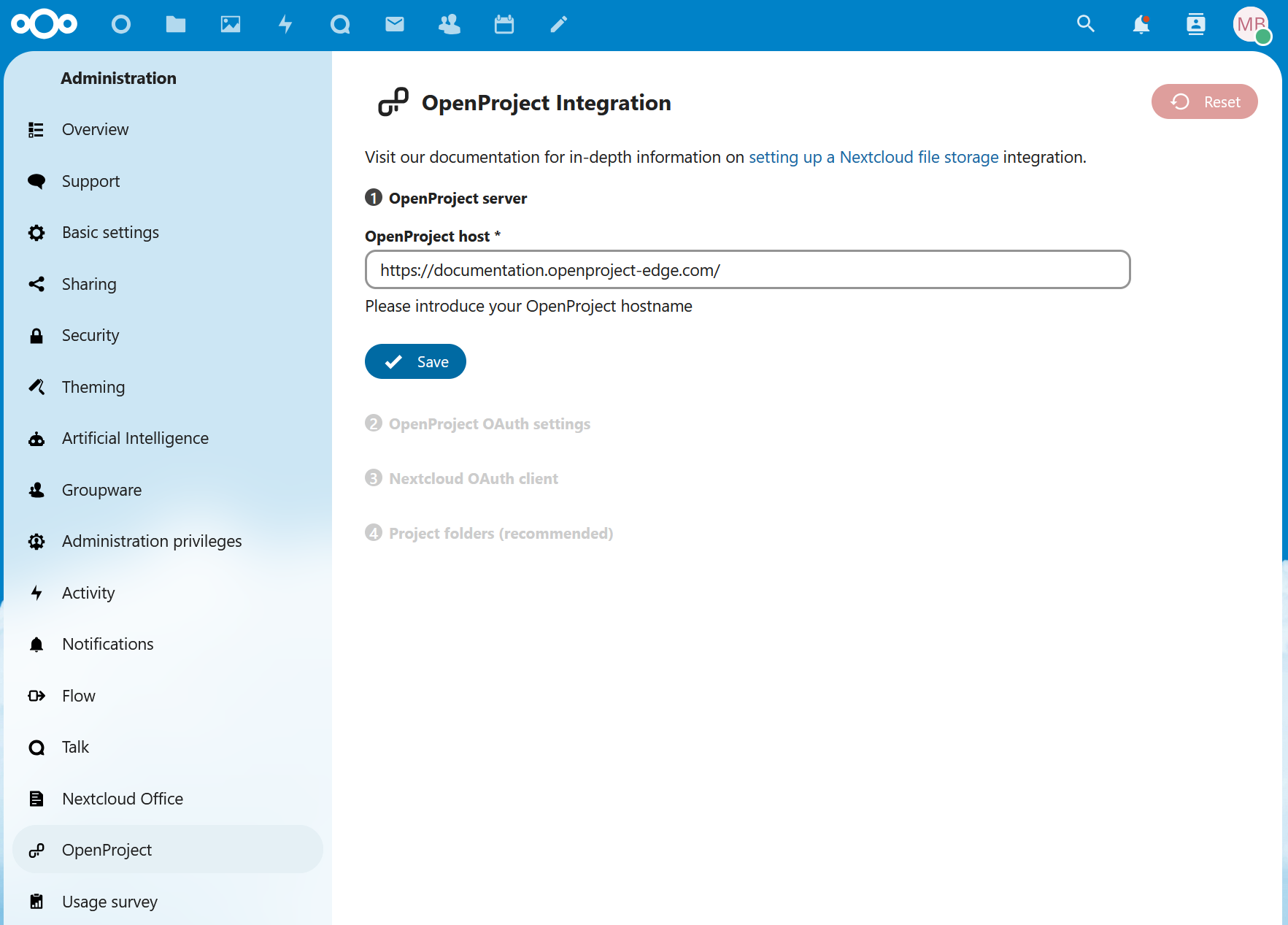The width and height of the screenshot is (1288, 925).
Task: Open the Mail app envelope icon
Action: pos(395,24)
